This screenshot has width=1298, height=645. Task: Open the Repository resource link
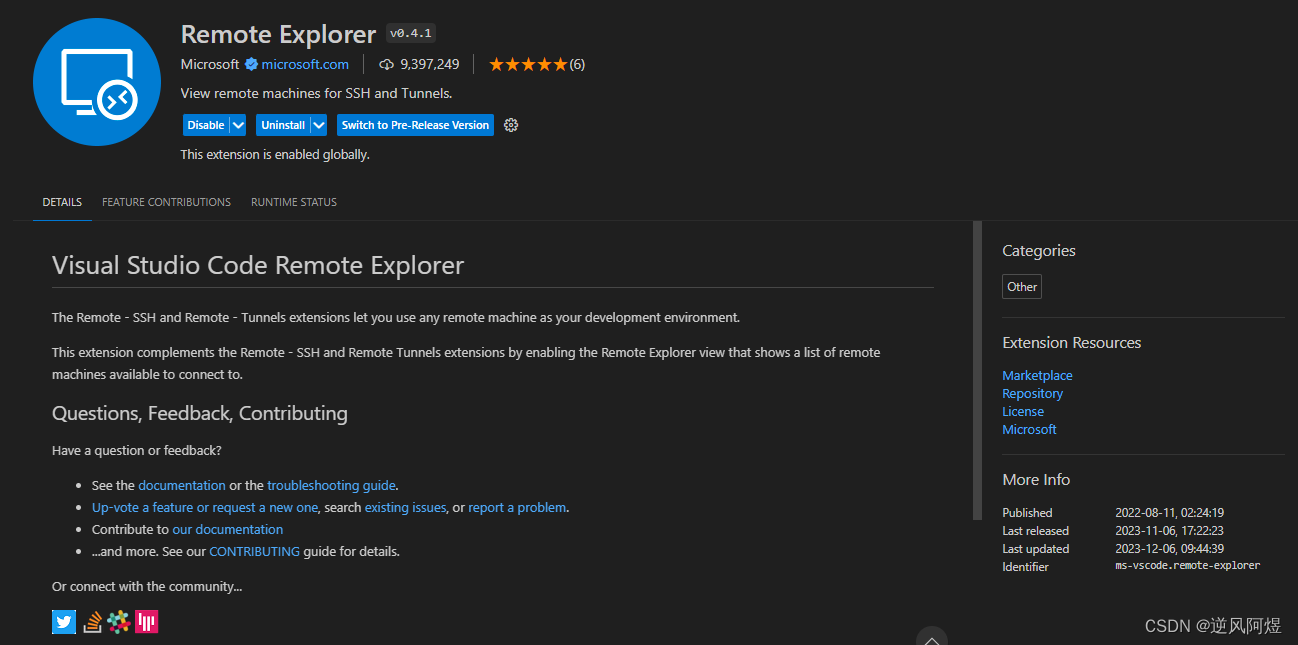coord(1032,393)
